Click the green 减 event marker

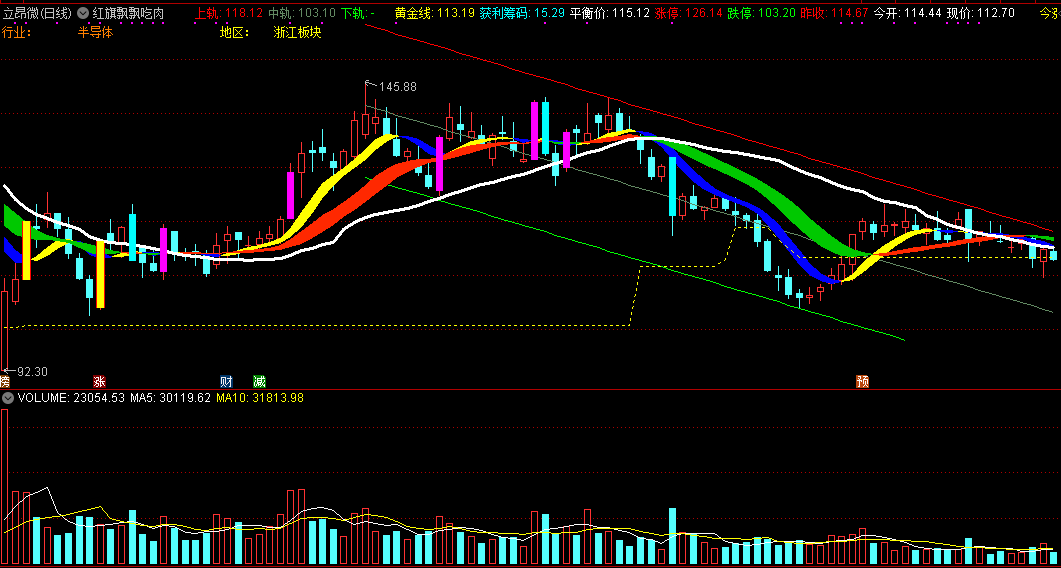tap(259, 381)
